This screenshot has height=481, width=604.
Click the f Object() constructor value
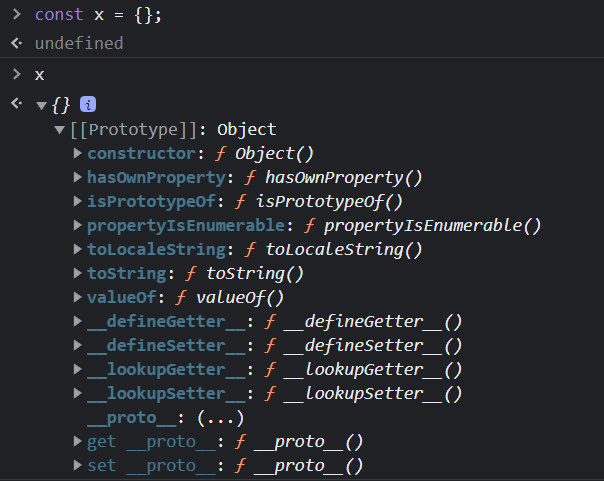coord(265,153)
